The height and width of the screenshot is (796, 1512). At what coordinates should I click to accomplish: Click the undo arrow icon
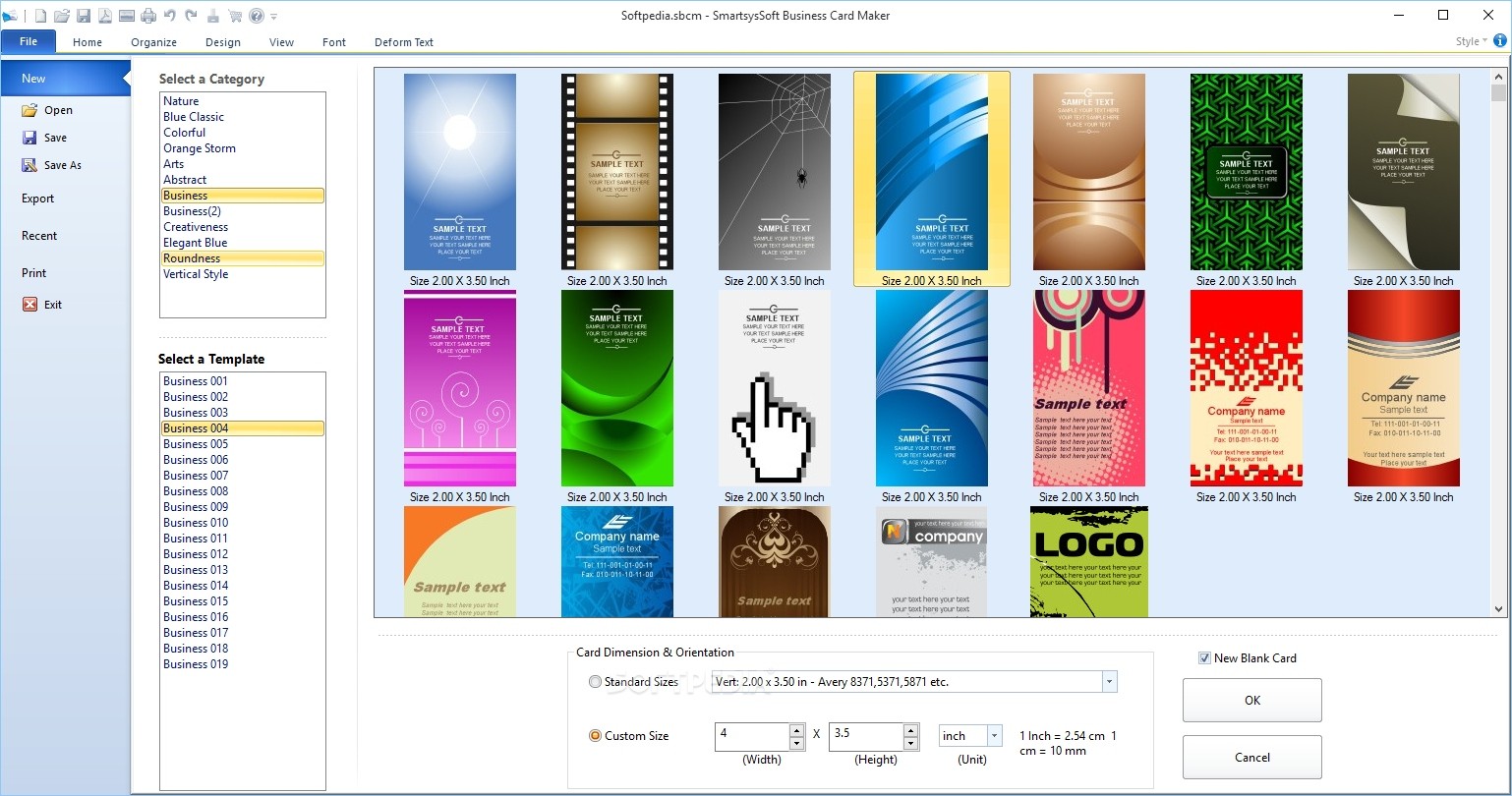170,16
